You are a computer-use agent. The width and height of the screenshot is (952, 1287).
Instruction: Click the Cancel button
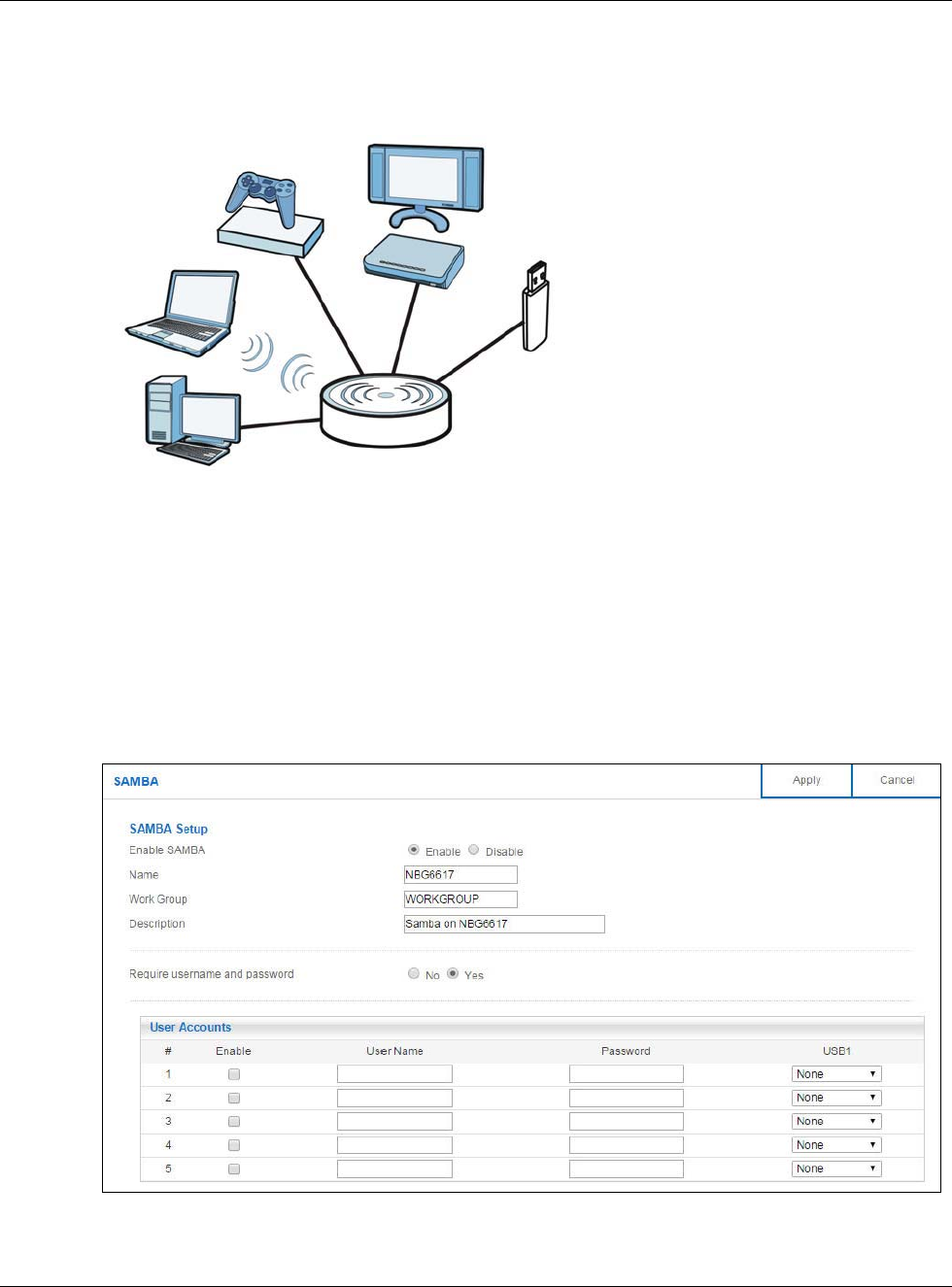pyautogui.click(x=897, y=781)
